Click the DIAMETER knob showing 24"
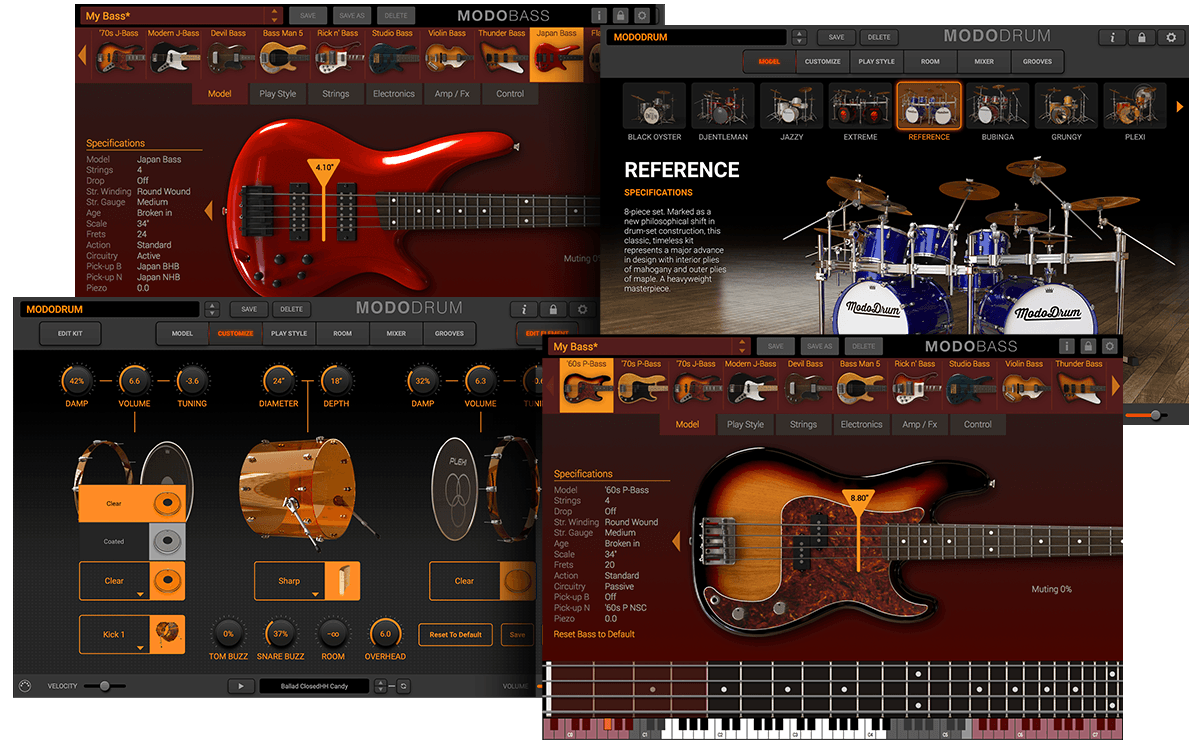This screenshot has height=750, width=1200. click(x=278, y=381)
